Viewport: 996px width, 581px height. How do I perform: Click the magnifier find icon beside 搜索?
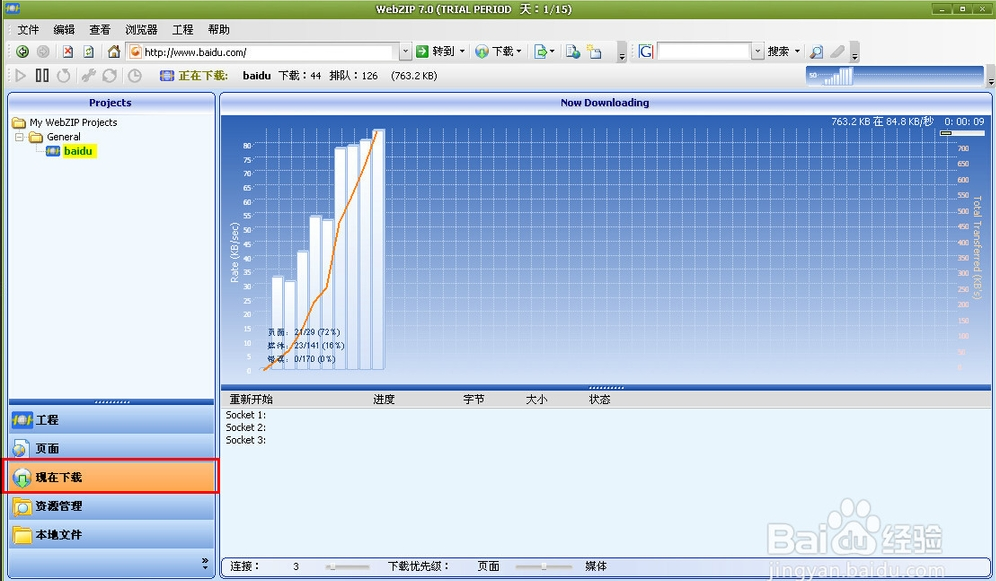[x=817, y=52]
